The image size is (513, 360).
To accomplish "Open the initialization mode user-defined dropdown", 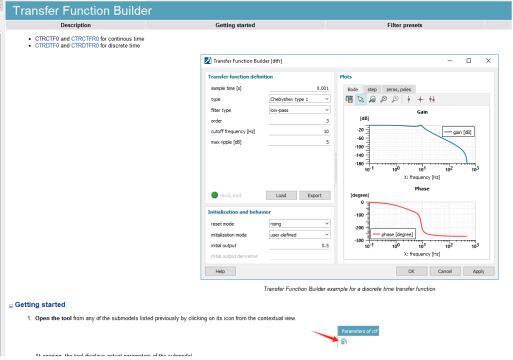I will 300,235.
